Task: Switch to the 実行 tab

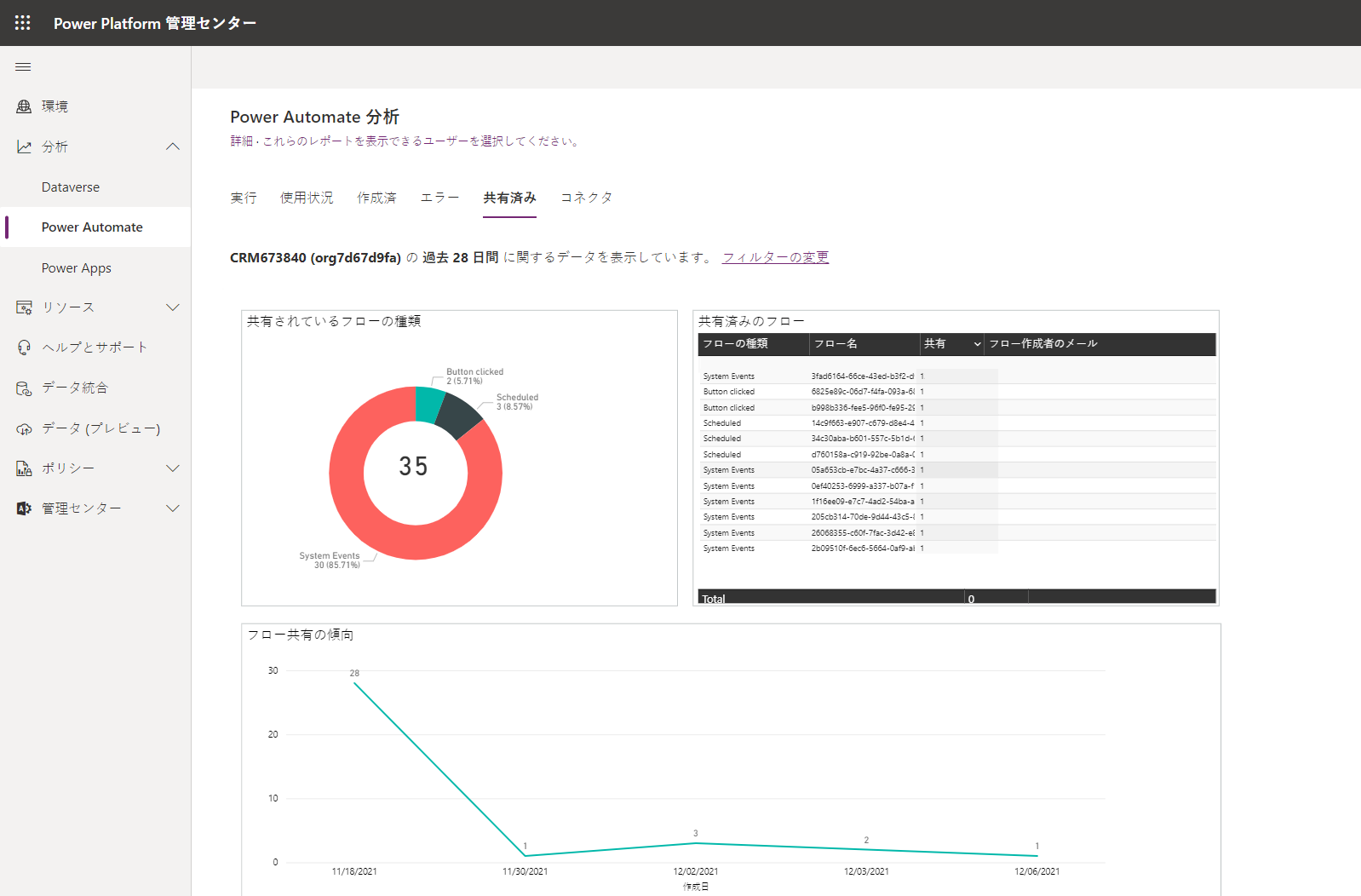Action: click(244, 198)
